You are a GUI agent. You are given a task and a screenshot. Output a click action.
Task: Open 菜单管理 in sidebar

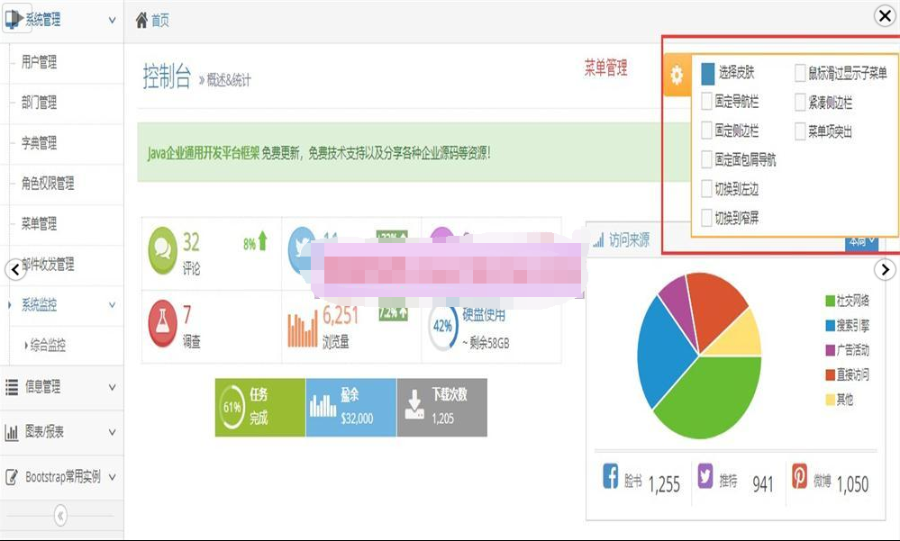coord(39,224)
